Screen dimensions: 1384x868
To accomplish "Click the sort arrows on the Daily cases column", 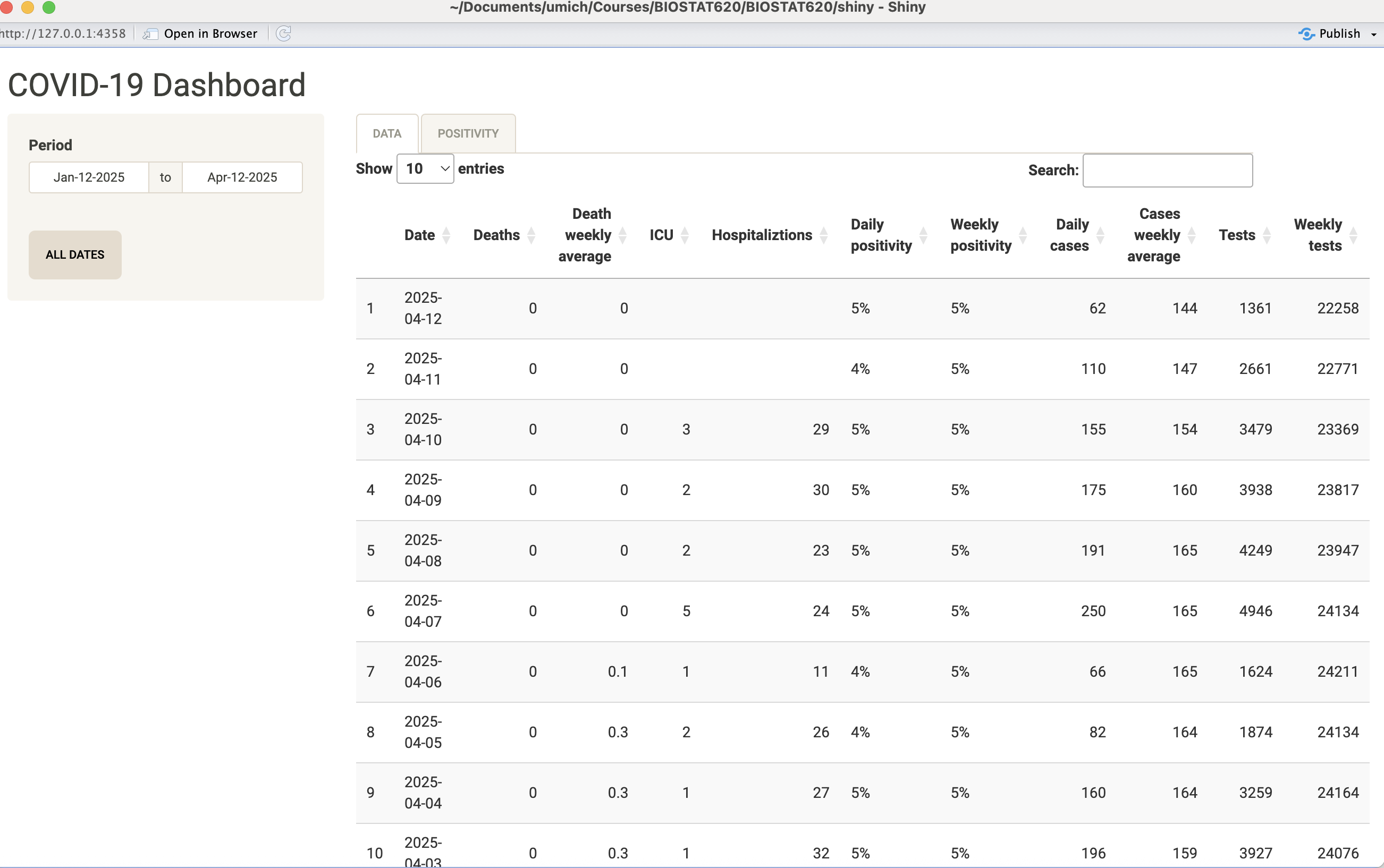I will 1100,235.
